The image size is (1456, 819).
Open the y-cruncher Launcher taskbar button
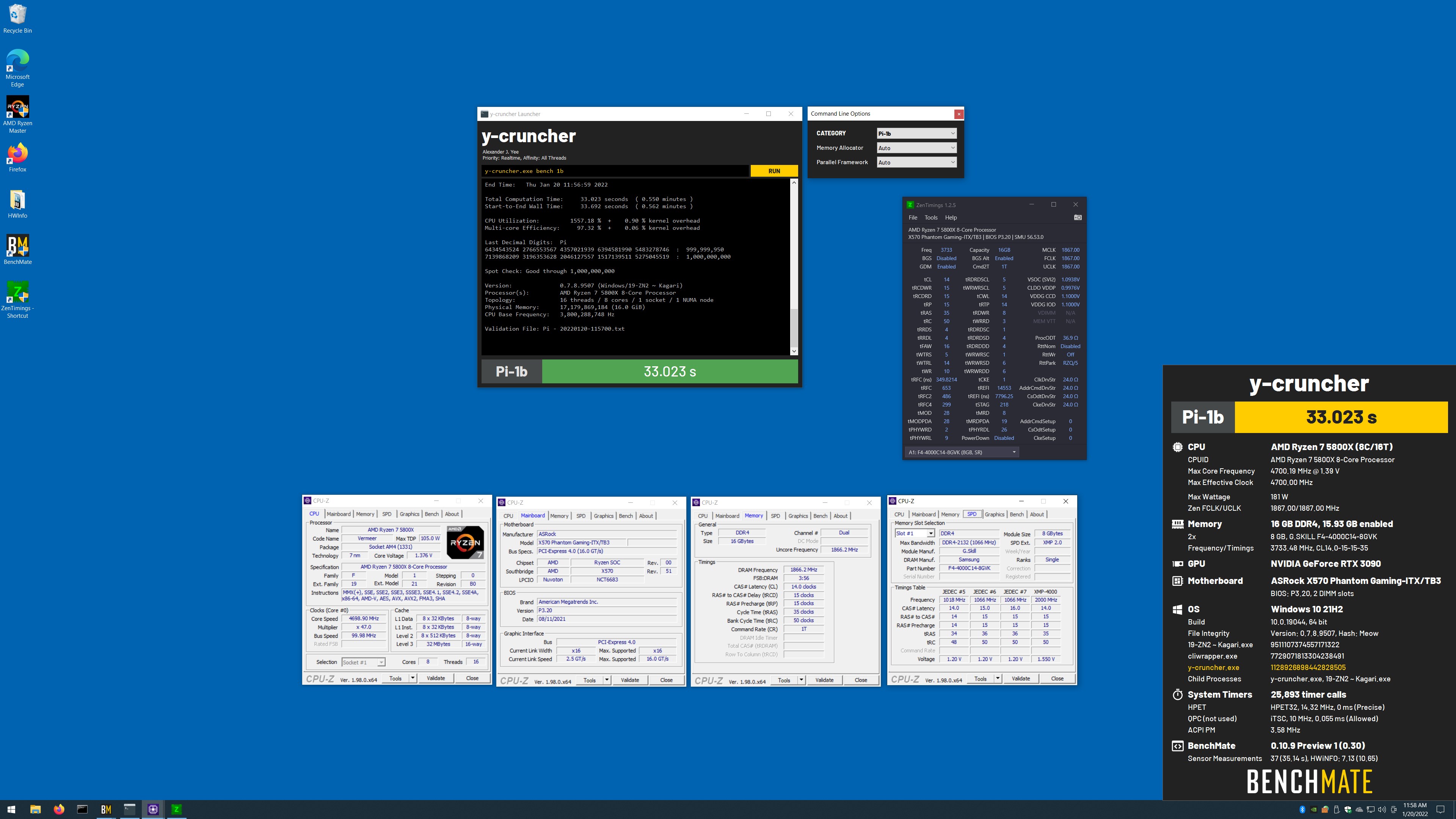click(129, 810)
